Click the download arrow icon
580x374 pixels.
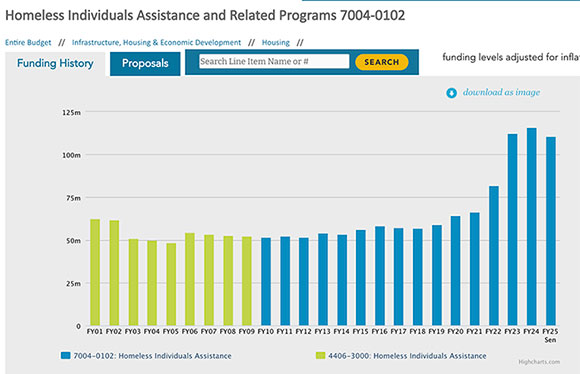[x=451, y=93]
